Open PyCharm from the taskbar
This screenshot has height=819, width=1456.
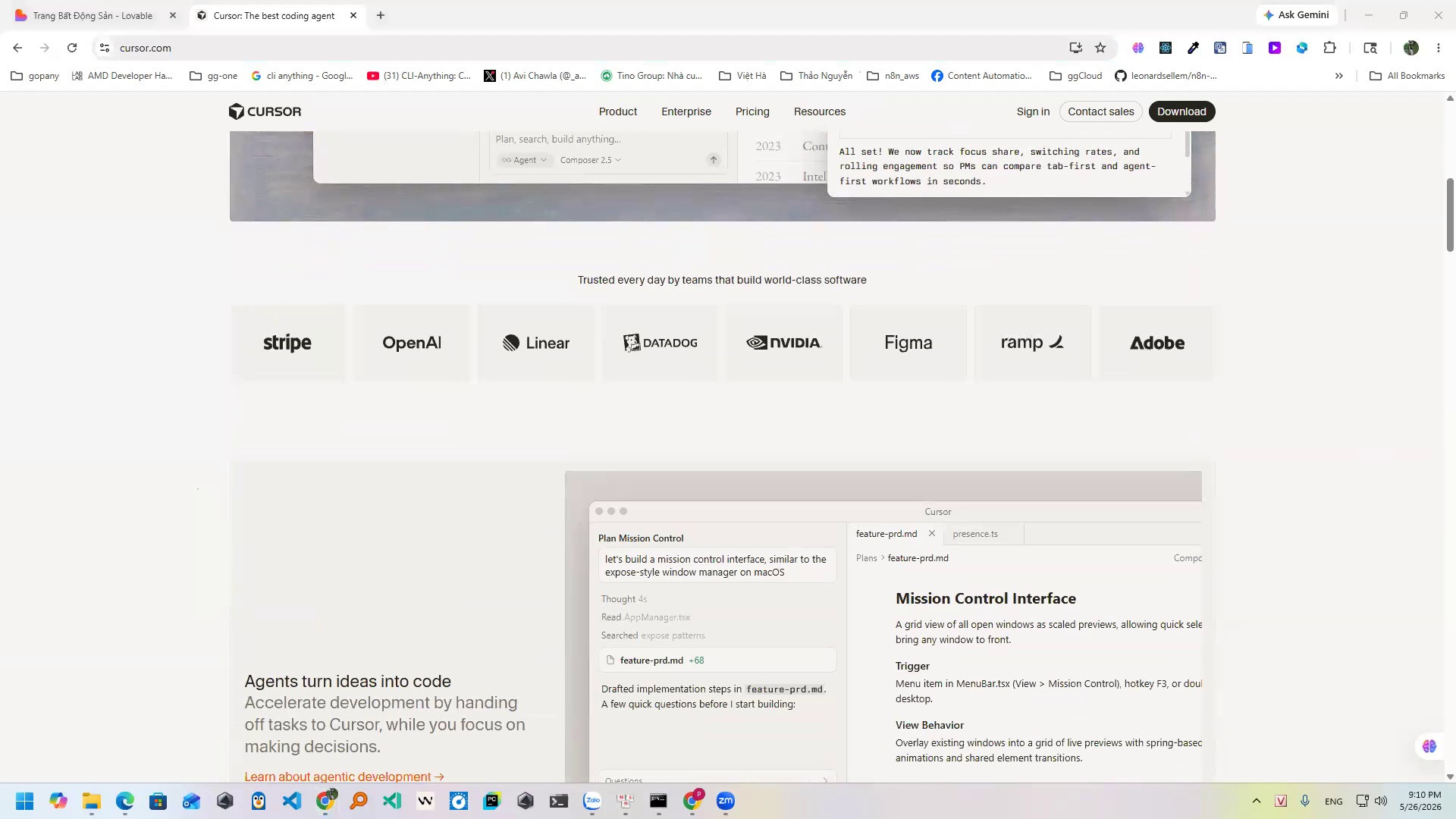click(492, 801)
